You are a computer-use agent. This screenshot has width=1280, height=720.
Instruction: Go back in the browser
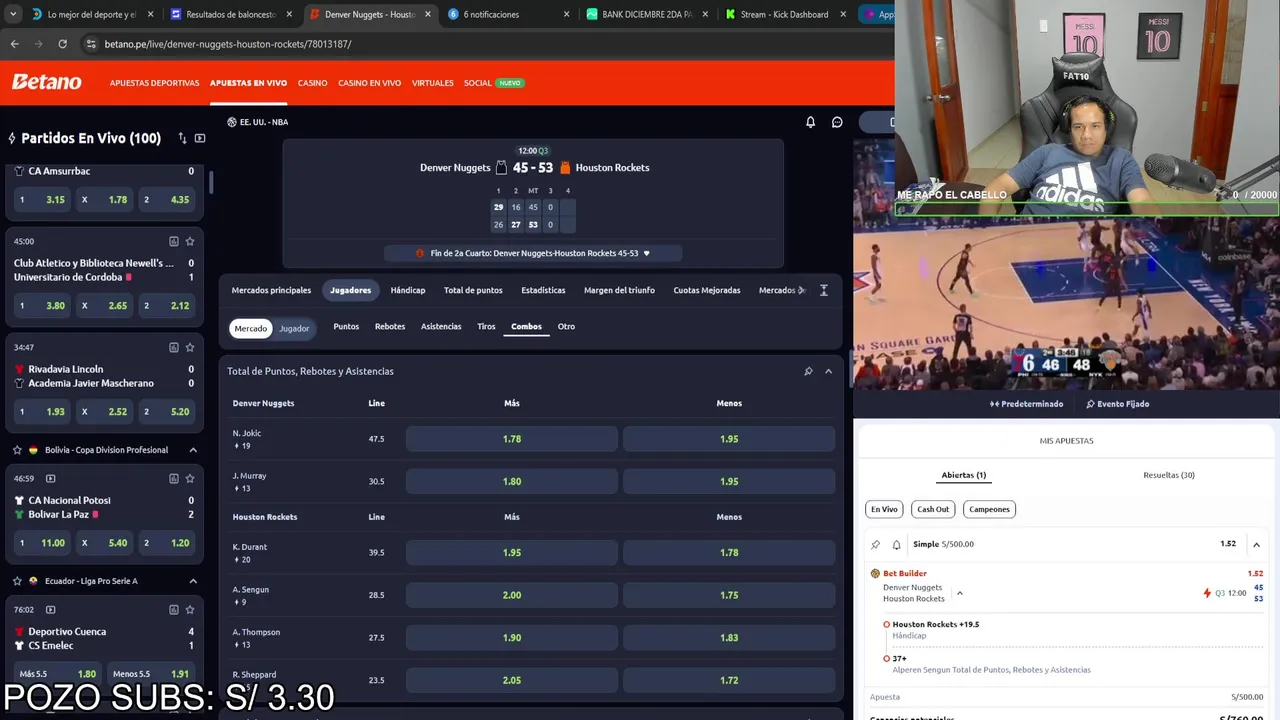pos(14,44)
